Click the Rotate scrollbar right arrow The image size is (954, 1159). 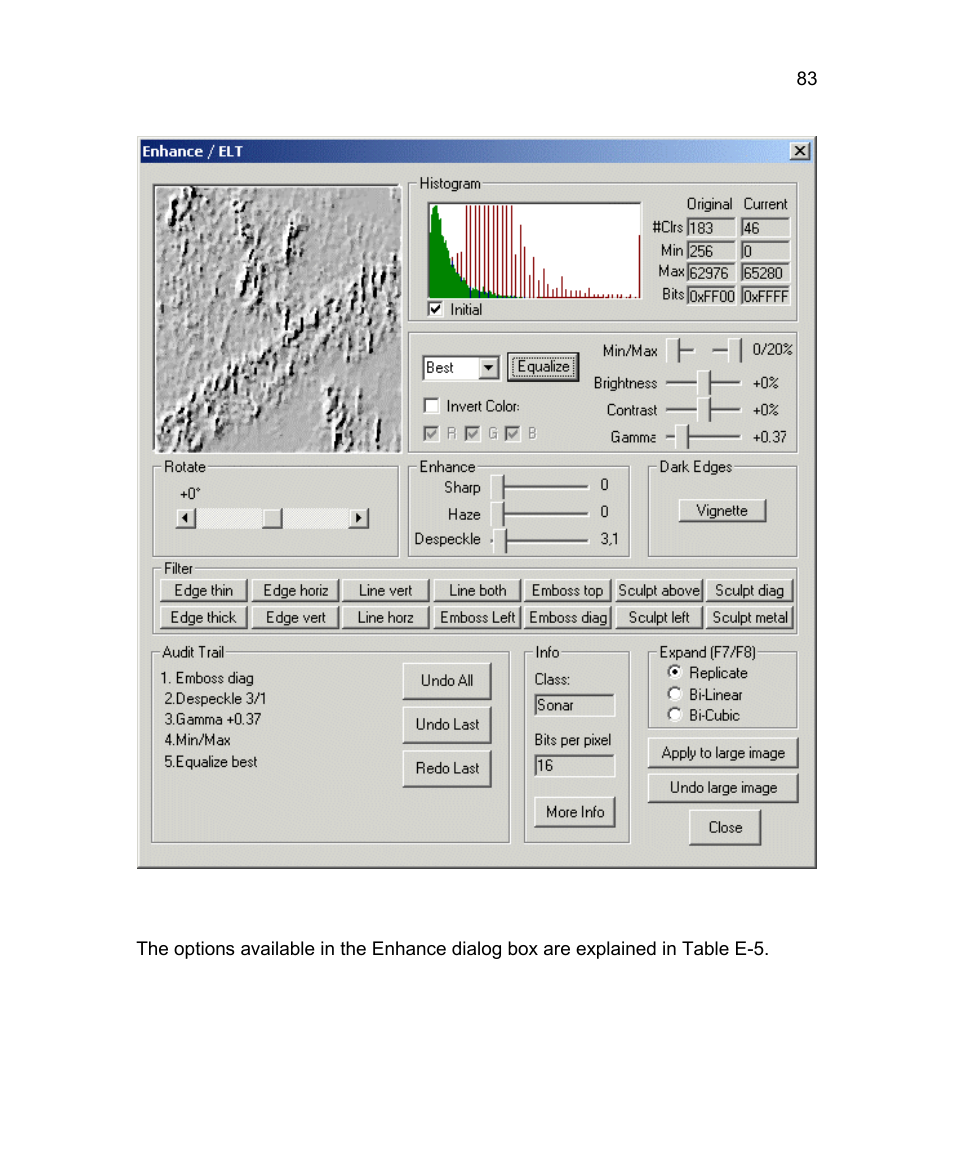coord(358,518)
